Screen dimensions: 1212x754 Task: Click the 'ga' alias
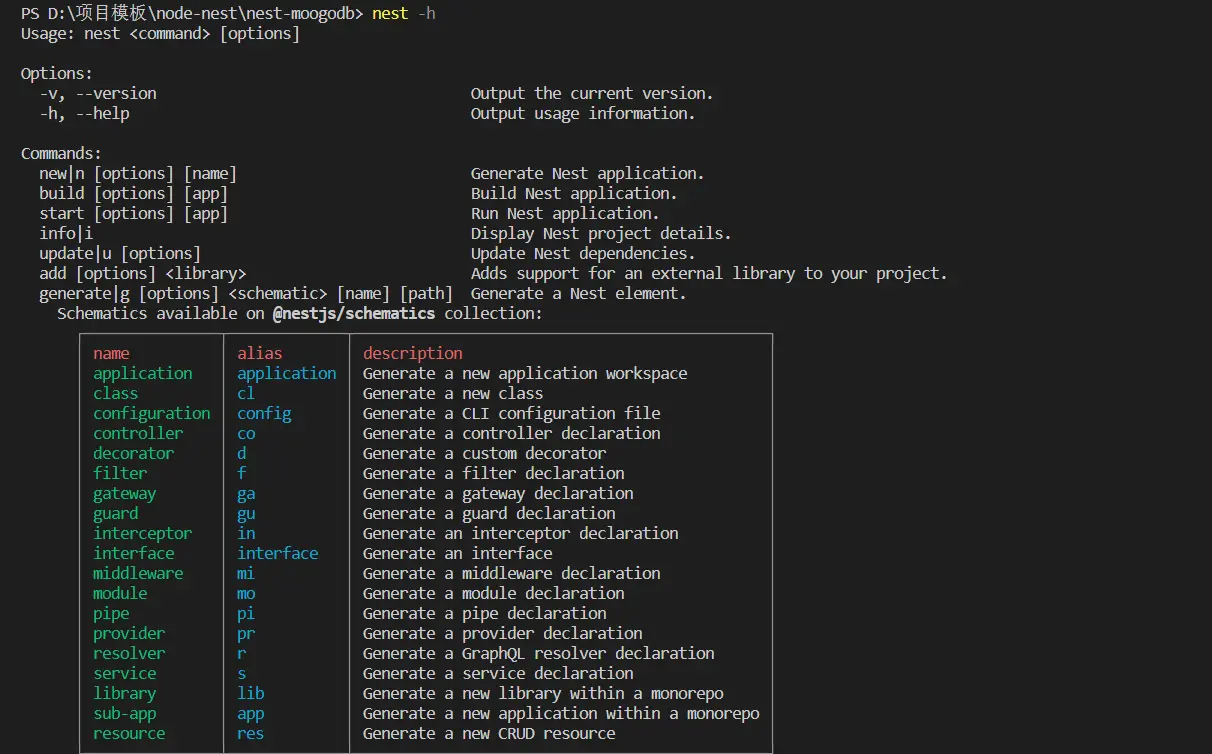click(x=246, y=493)
